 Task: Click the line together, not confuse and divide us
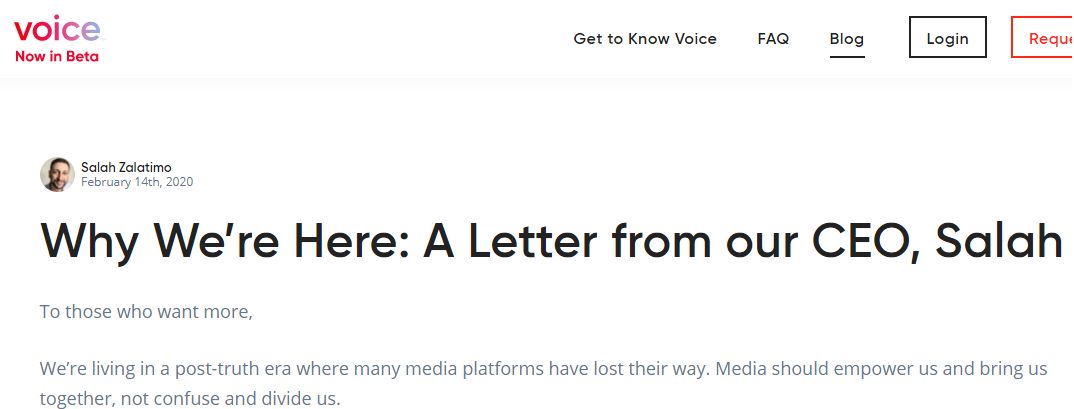pos(190,399)
